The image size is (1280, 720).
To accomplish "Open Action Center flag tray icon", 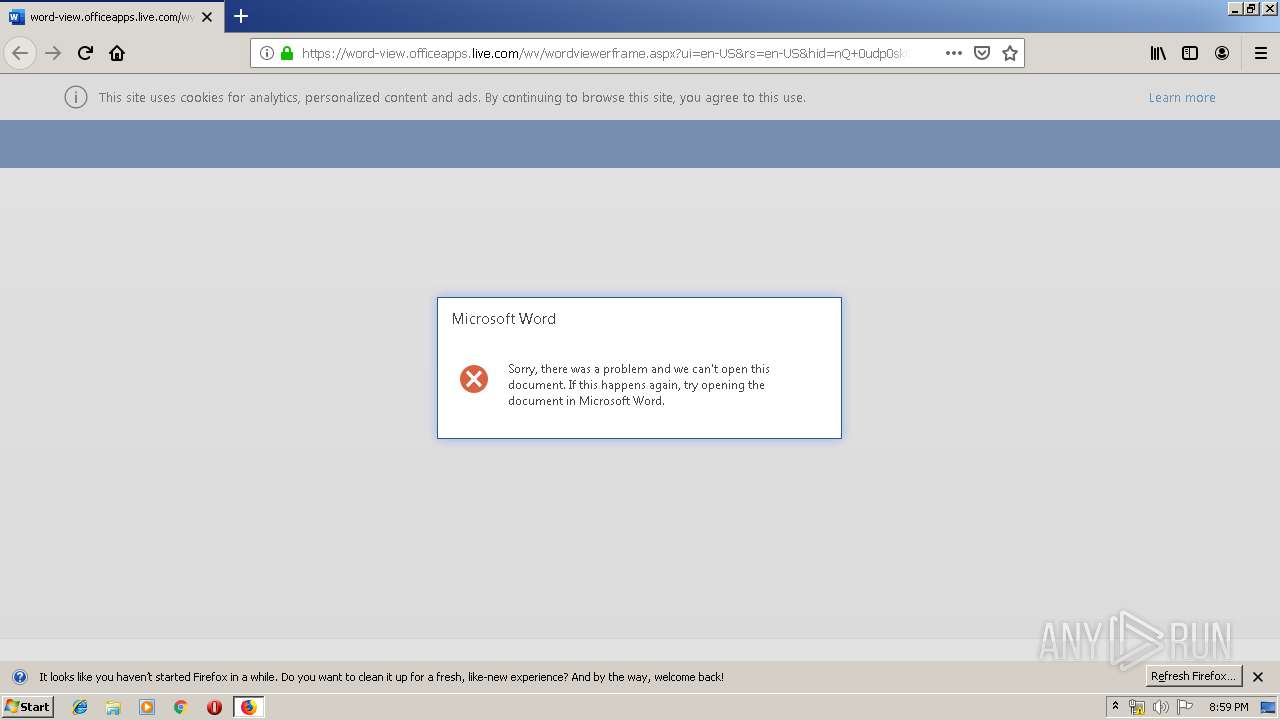I will pyautogui.click(x=1185, y=707).
